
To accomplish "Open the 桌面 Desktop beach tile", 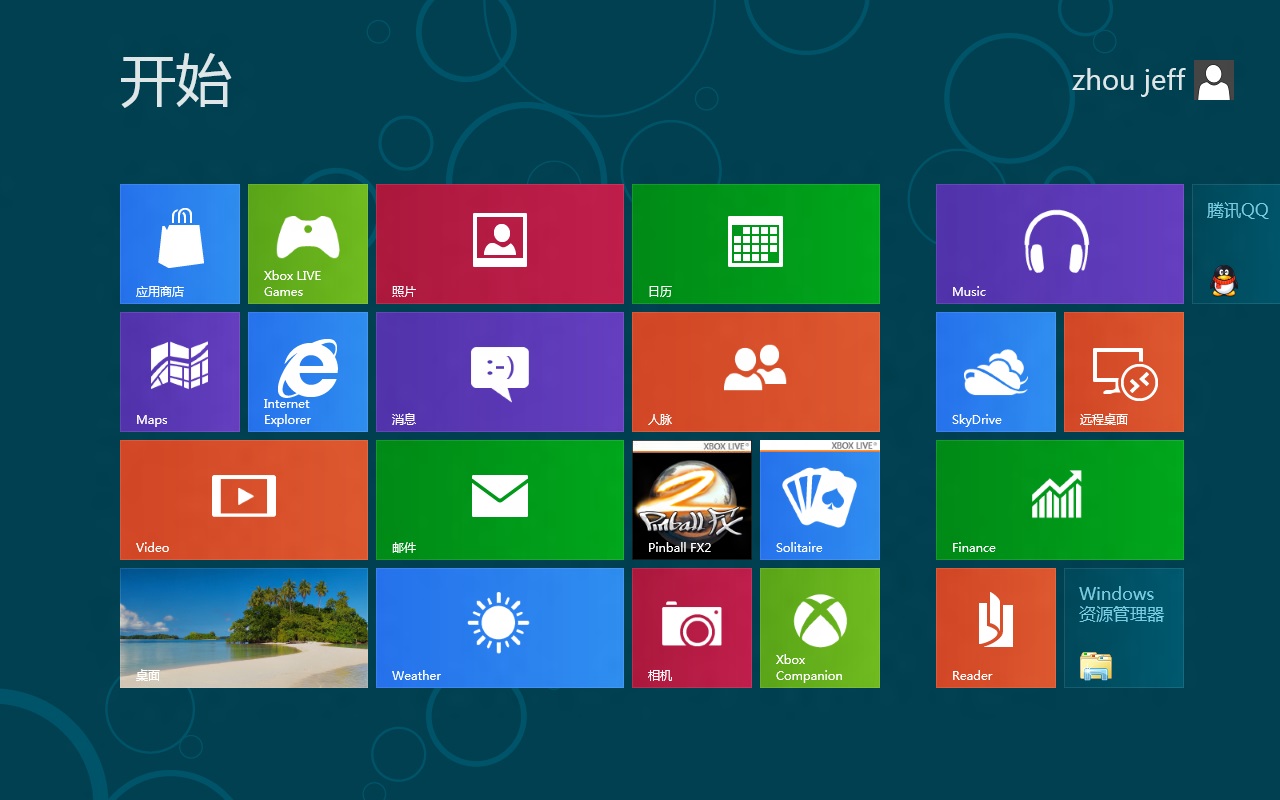I will pos(244,628).
